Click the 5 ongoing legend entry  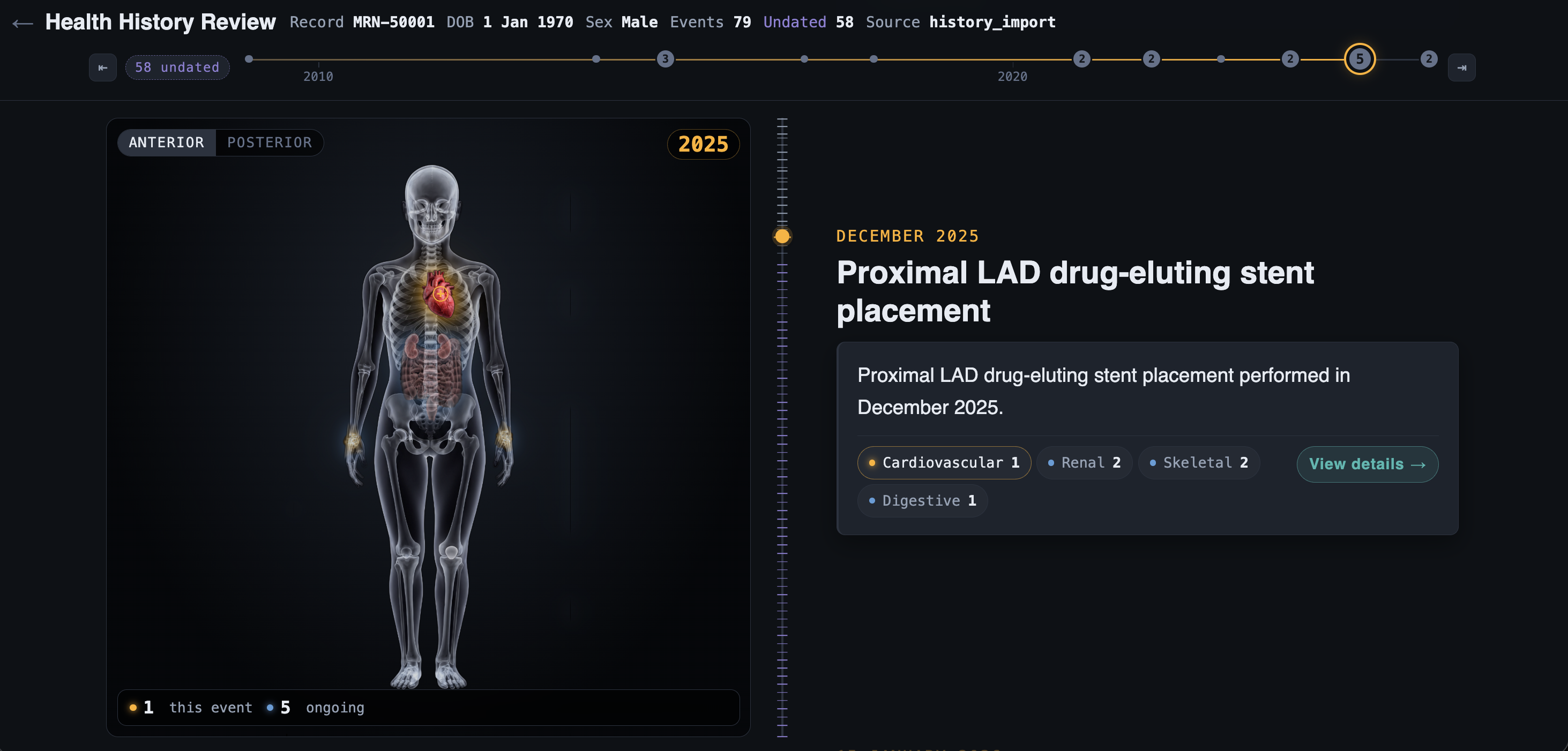click(x=315, y=708)
